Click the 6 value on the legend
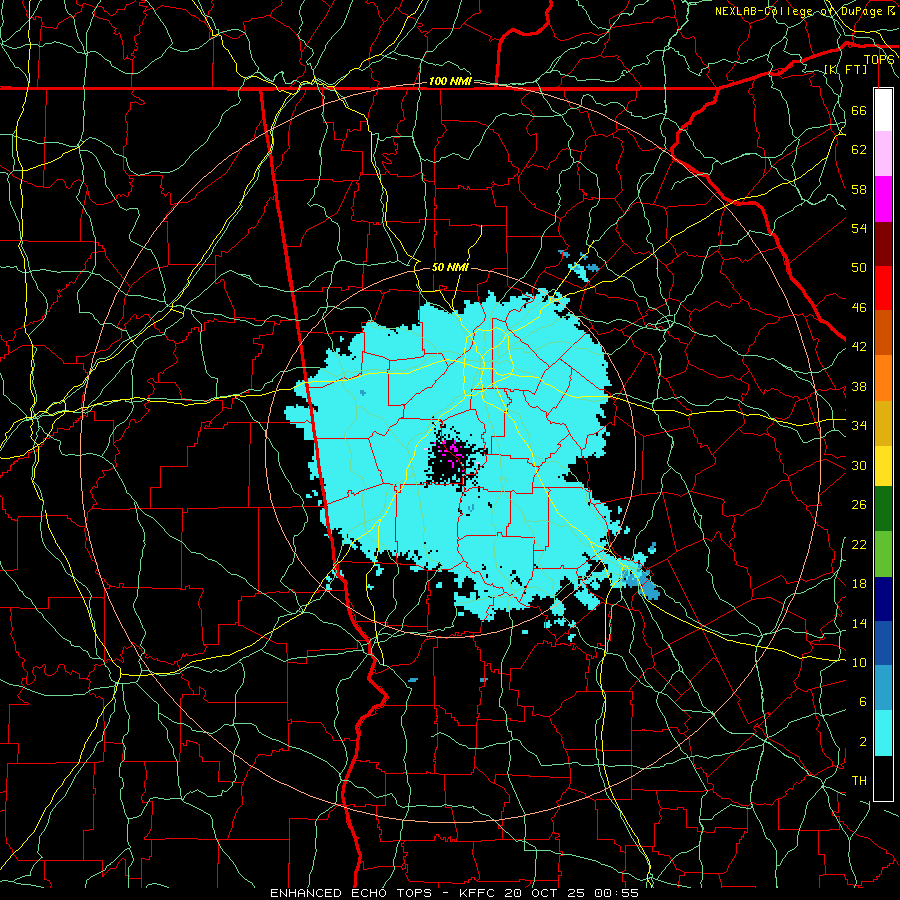900x900 pixels. click(x=862, y=701)
